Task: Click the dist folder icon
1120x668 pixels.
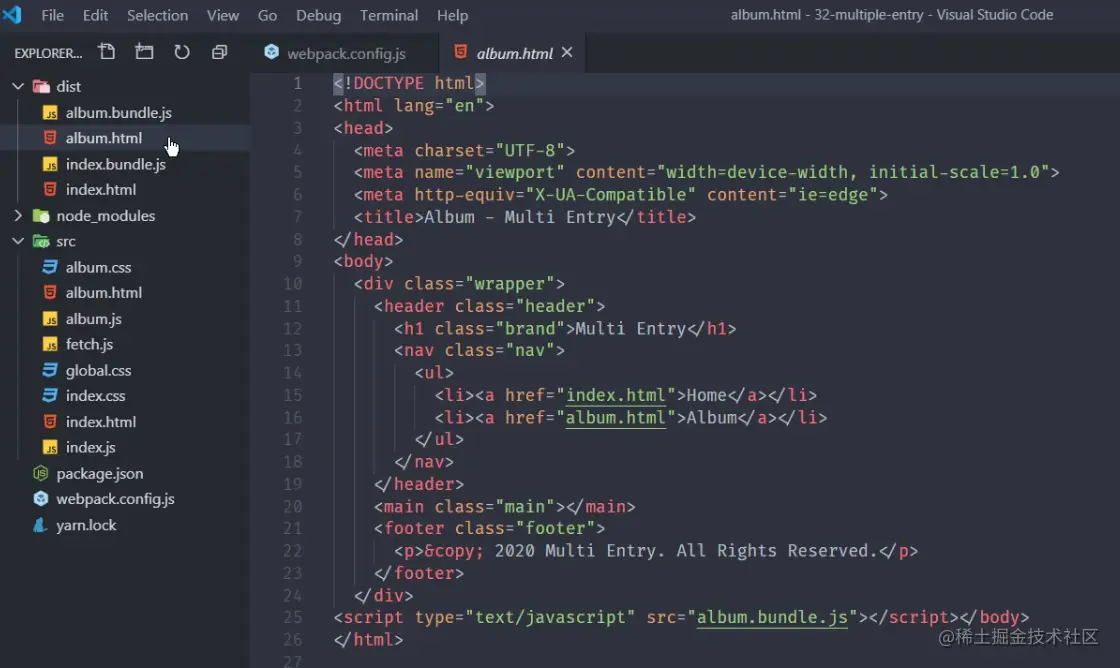Action: click(x=41, y=86)
